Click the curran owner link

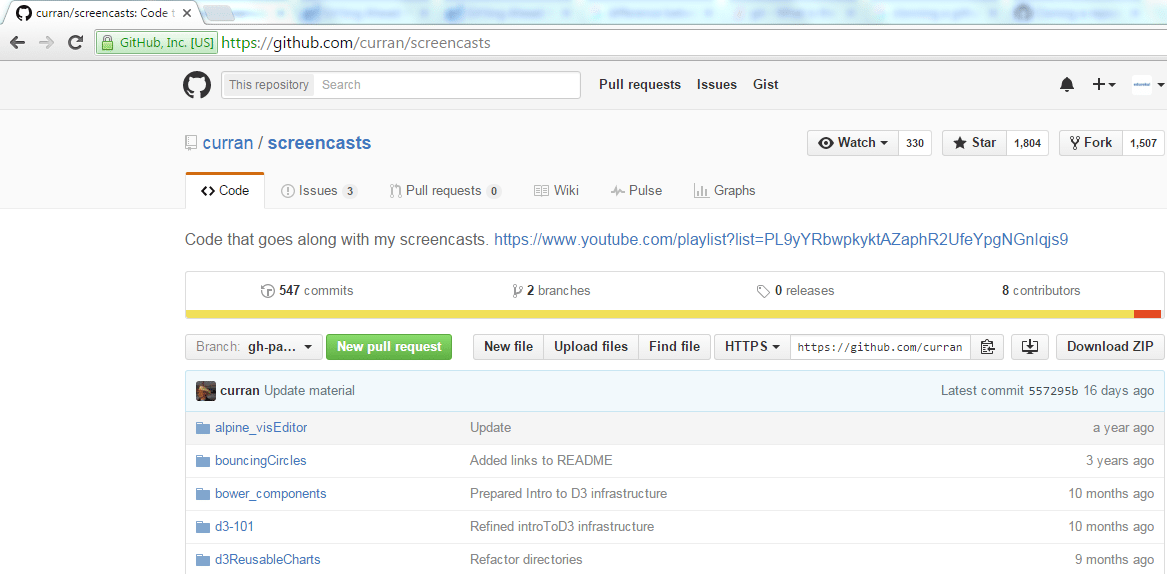tap(228, 143)
